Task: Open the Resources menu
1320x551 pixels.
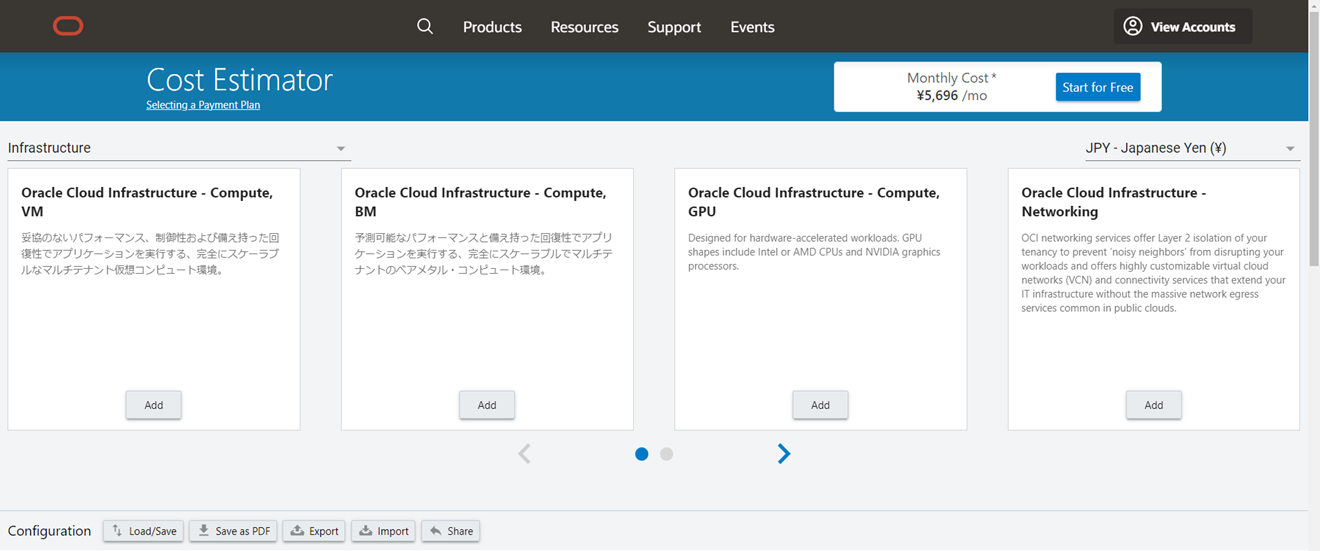Action: pyautogui.click(x=584, y=27)
